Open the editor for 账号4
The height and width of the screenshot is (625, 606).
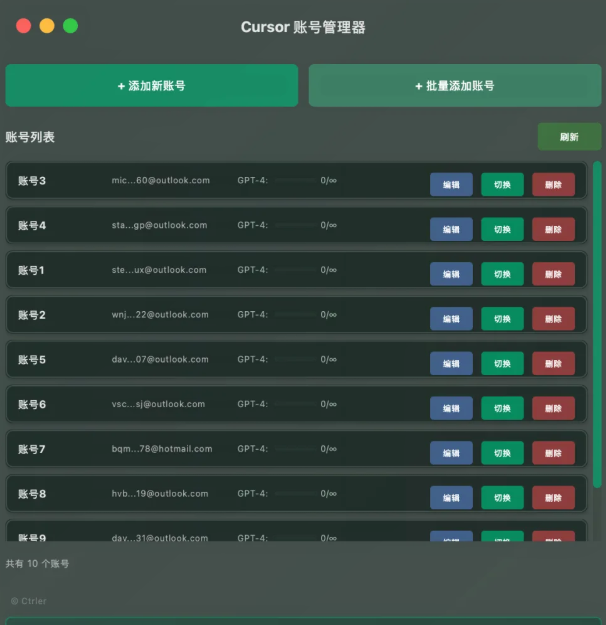[451, 229]
